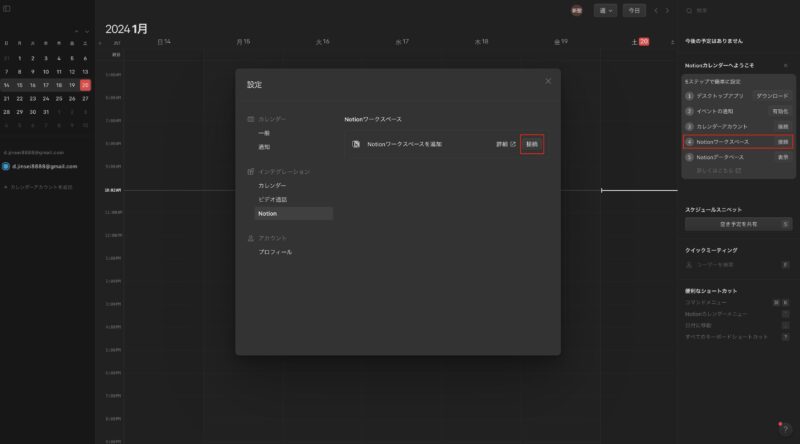Screen dimensions: 800x444
Task: Select 通知 in settings sidebar
Action: click(x=264, y=147)
